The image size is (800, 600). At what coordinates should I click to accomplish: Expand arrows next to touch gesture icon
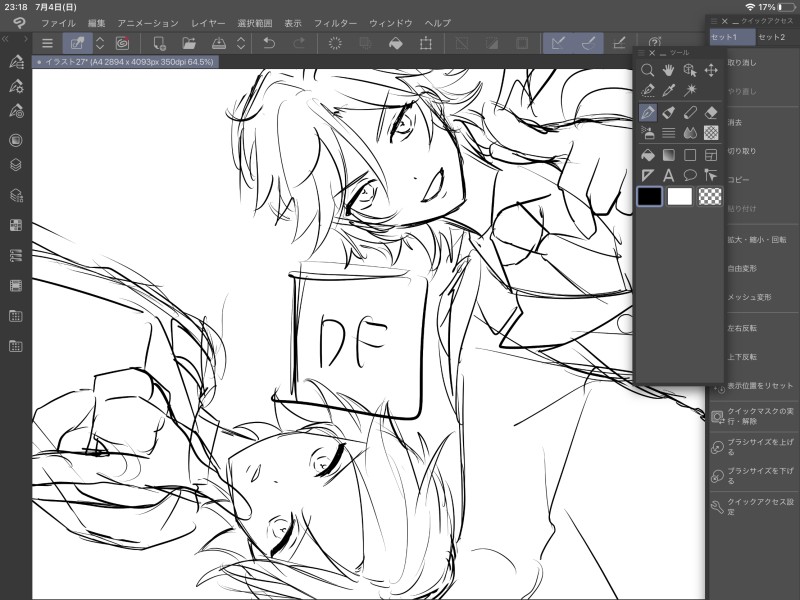[100, 43]
